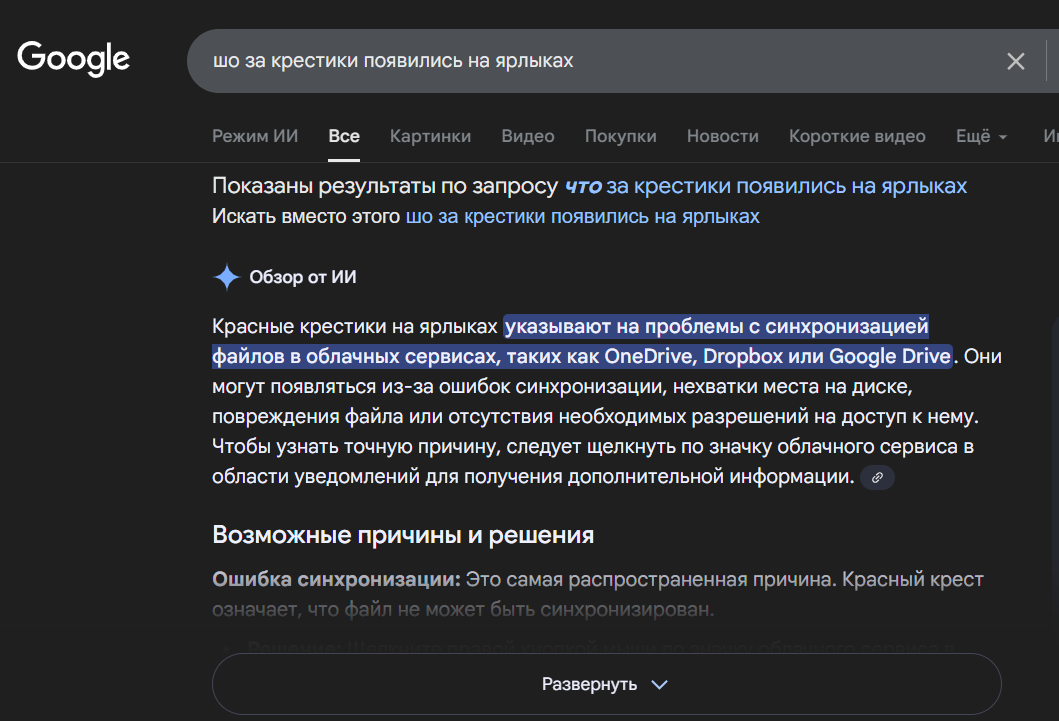Switch to the Картинки tab
The image size is (1059, 721).
(430, 136)
